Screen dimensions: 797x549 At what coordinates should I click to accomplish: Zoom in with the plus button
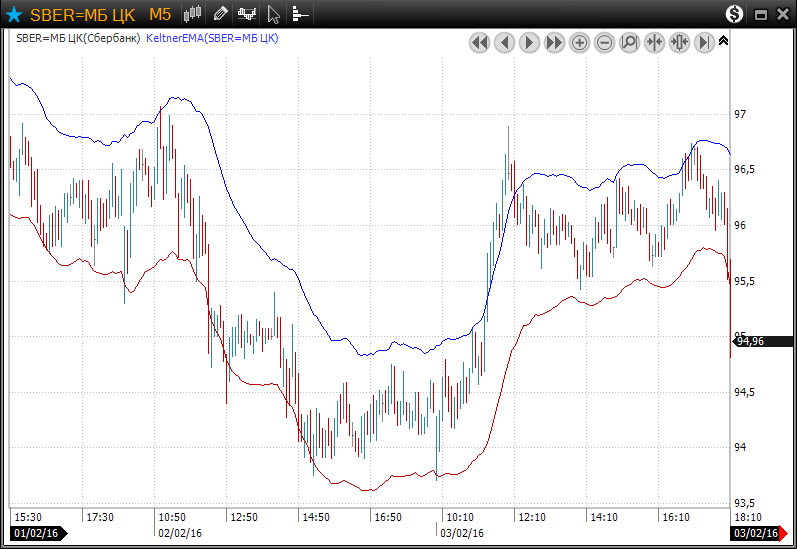coord(579,42)
